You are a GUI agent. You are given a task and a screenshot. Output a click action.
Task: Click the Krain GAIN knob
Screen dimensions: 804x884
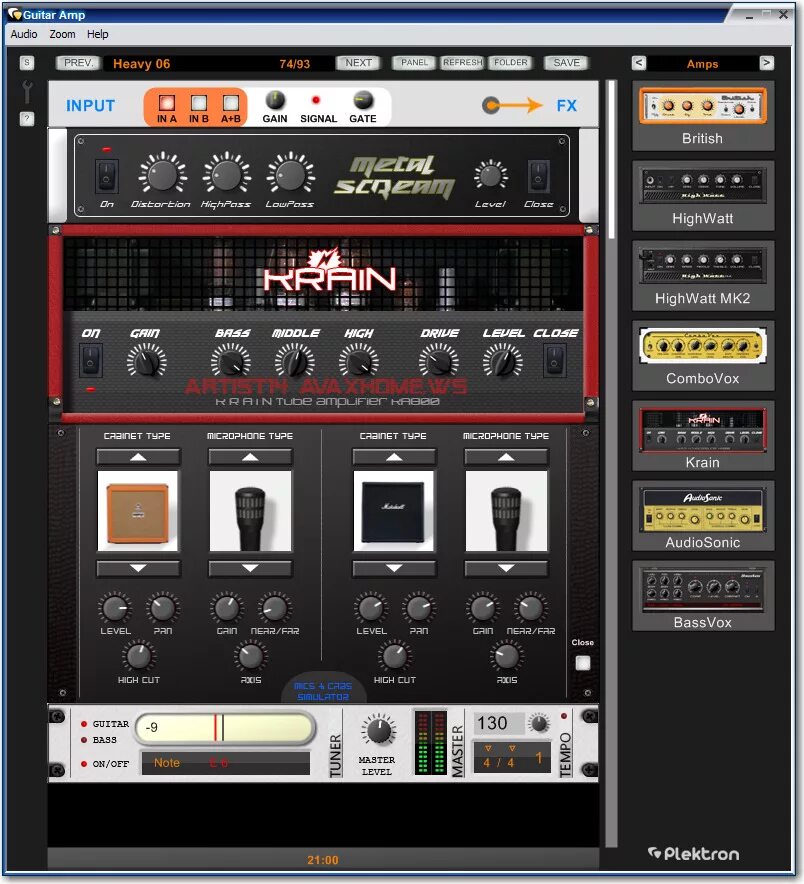(147, 361)
